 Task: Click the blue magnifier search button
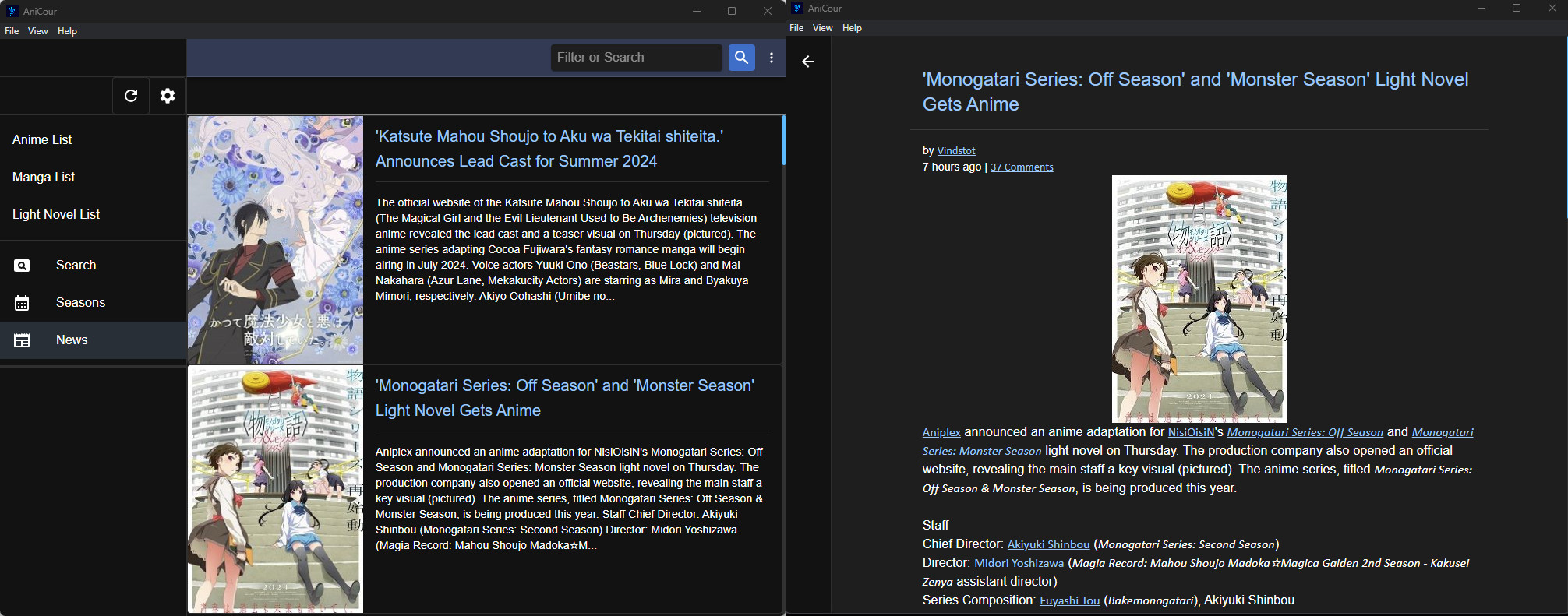tap(741, 58)
